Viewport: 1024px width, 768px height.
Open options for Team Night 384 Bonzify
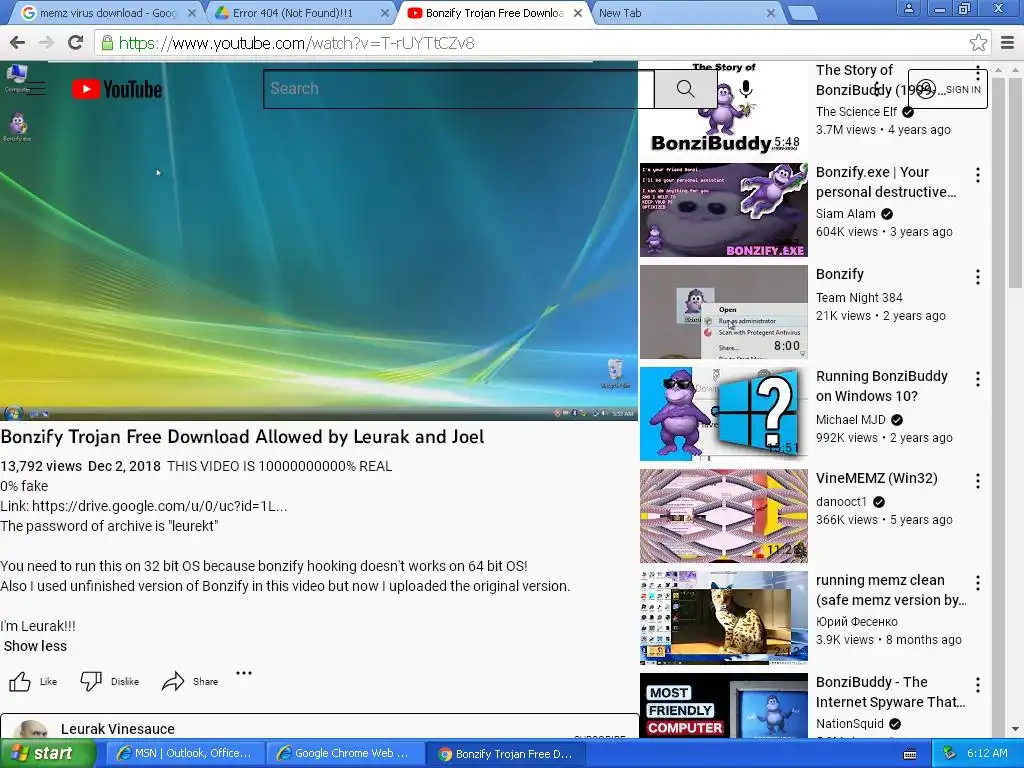point(978,277)
